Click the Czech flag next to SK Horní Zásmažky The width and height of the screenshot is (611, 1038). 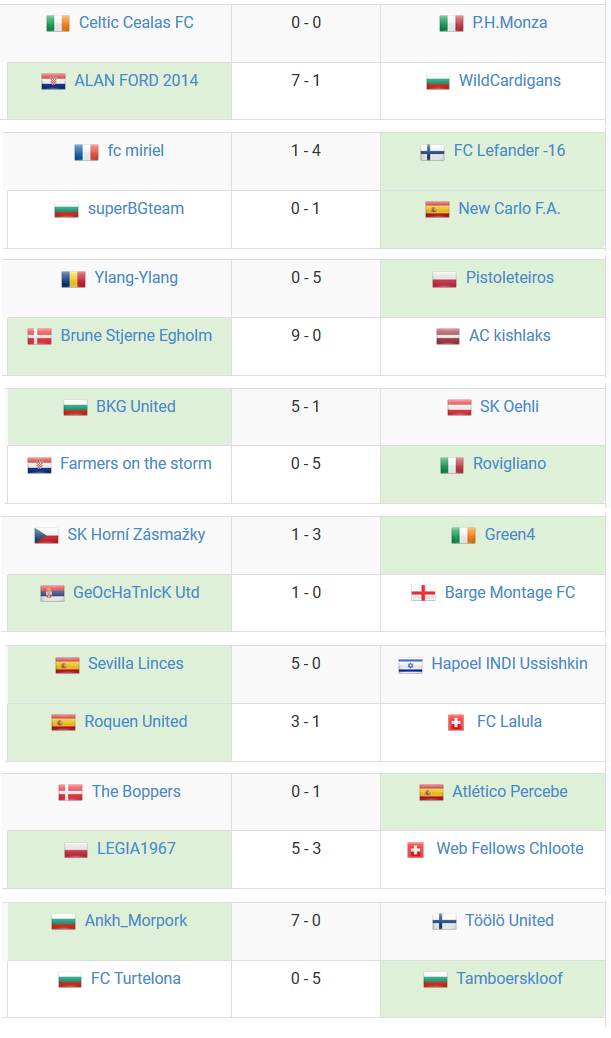[x=46, y=536]
